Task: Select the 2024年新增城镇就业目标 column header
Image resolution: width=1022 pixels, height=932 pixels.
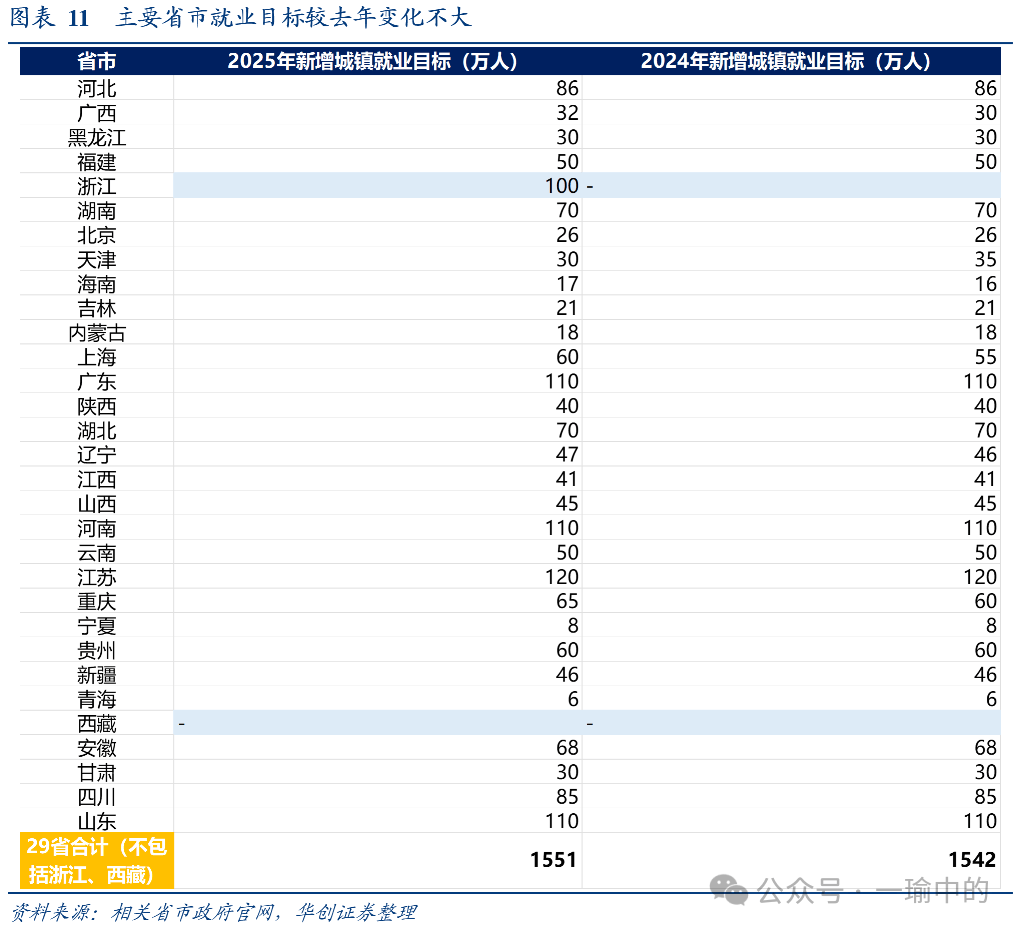Action: pyautogui.click(x=788, y=61)
